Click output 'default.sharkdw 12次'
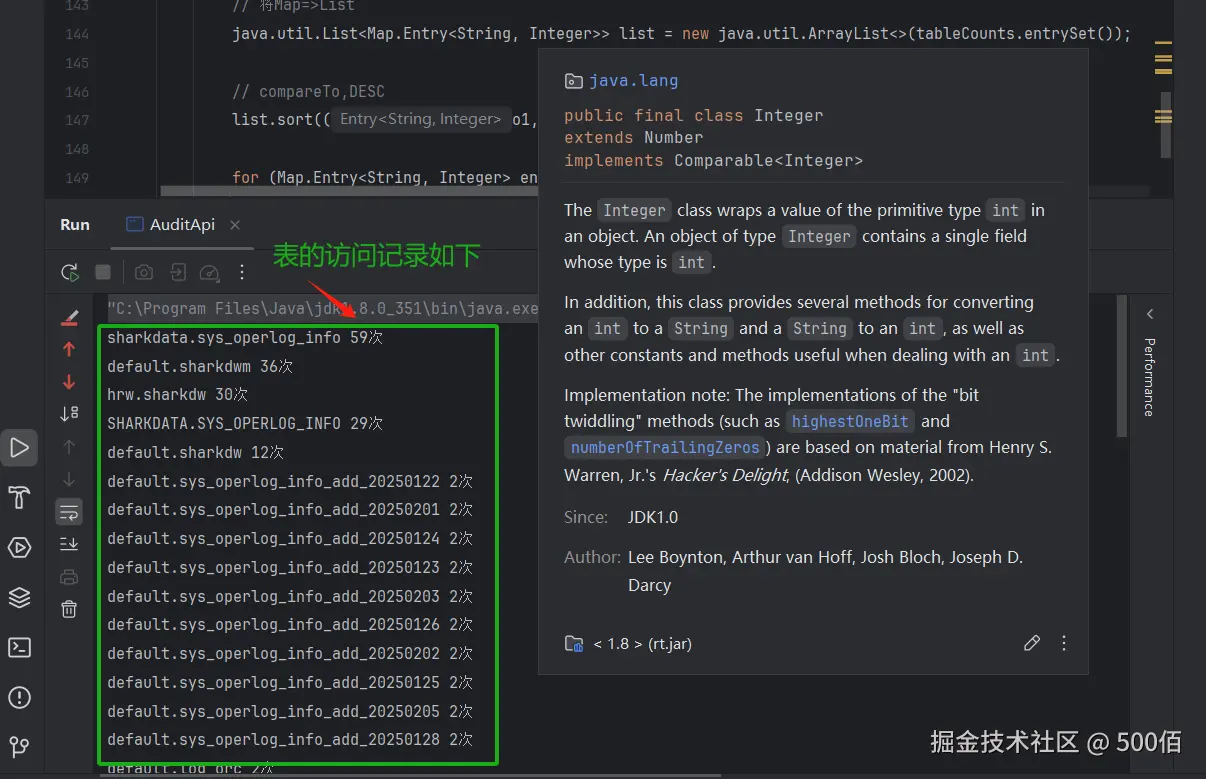The width and height of the screenshot is (1206, 779). tap(195, 453)
